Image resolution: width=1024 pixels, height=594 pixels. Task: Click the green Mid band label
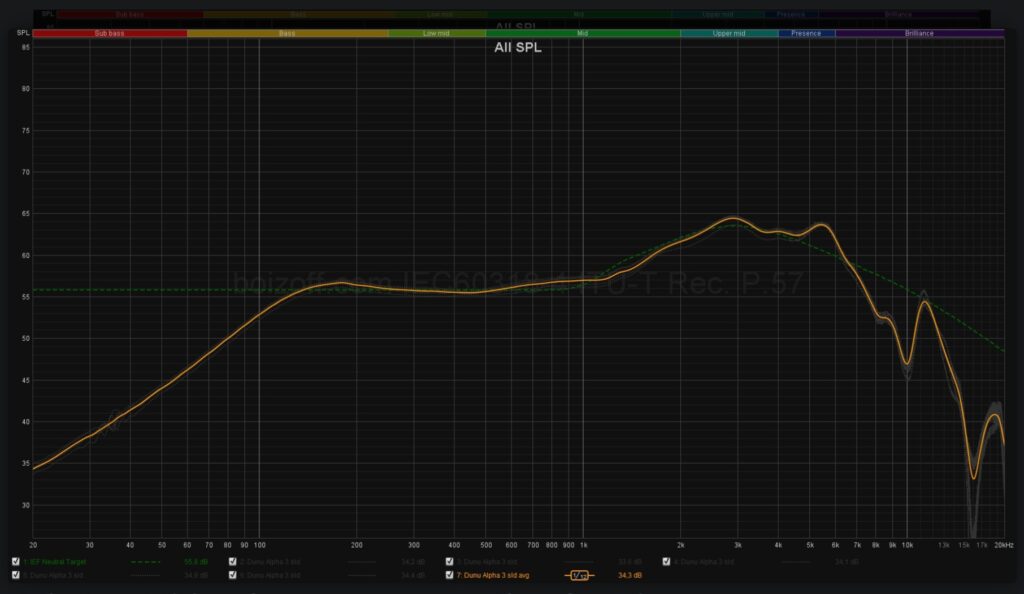point(583,33)
